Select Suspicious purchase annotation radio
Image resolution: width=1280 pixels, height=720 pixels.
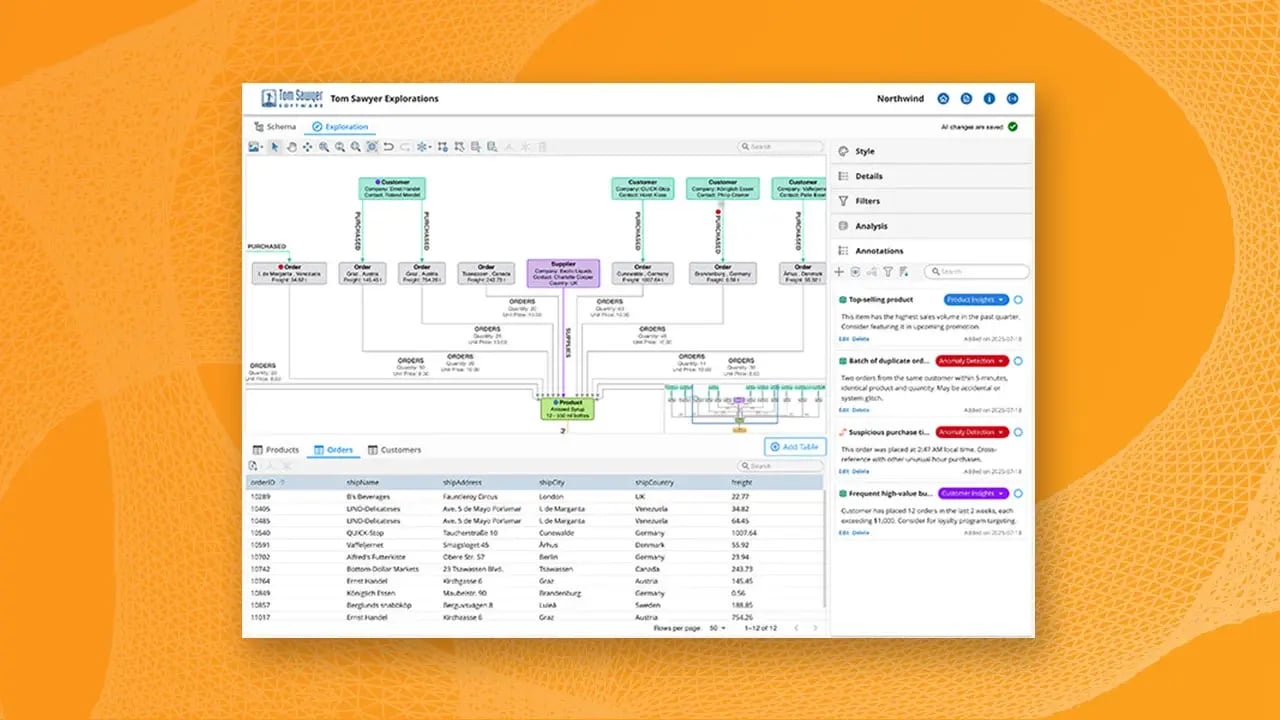[x=1018, y=433]
